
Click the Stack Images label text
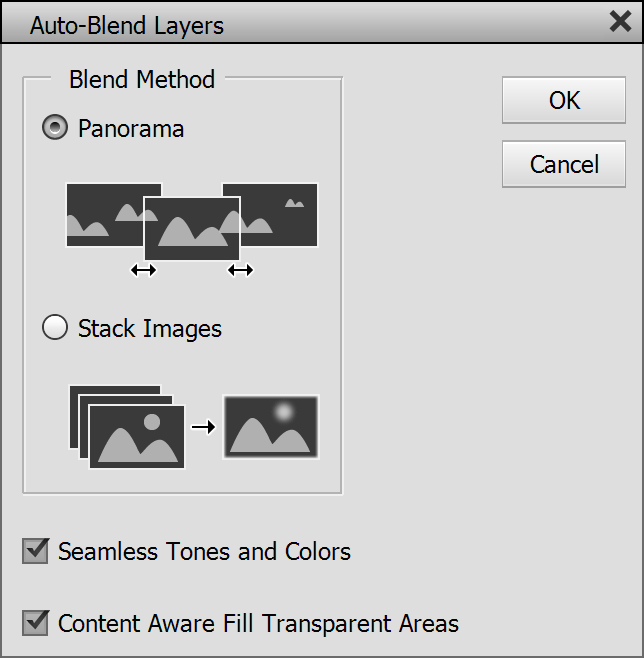(150, 329)
